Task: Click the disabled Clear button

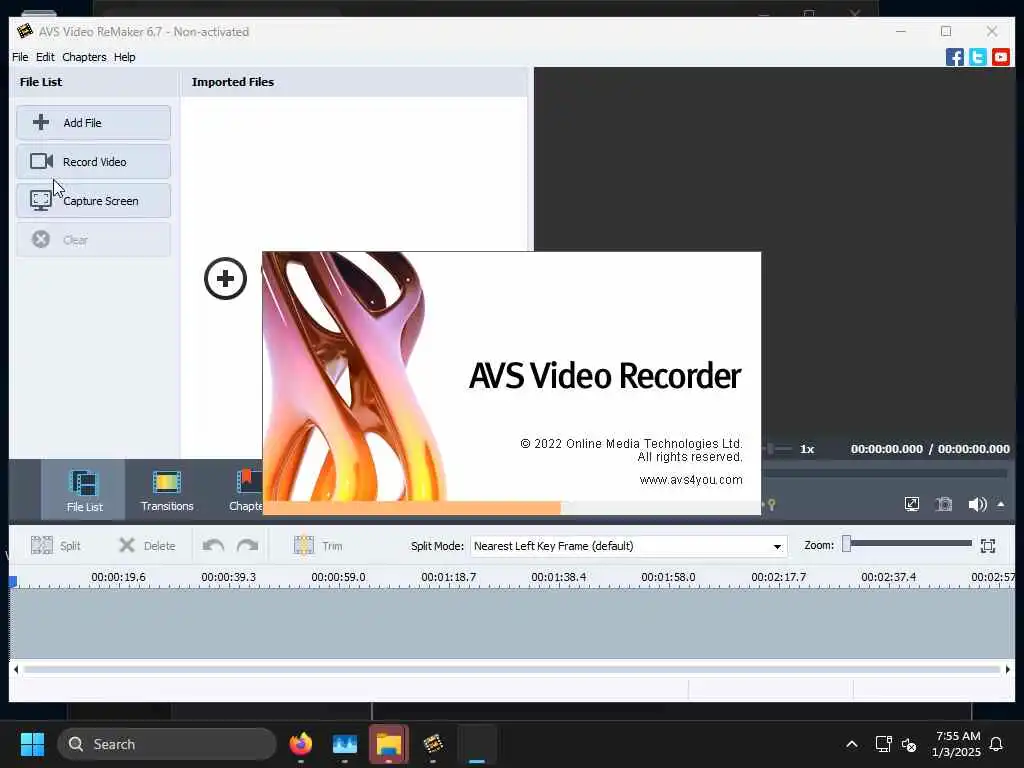Action: click(93, 240)
